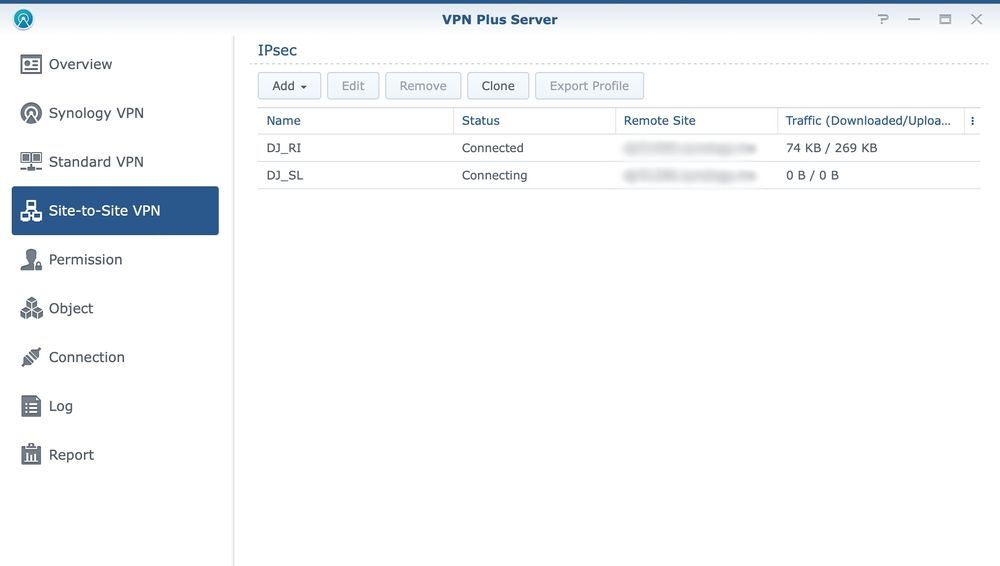The height and width of the screenshot is (566, 1000).
Task: Open the column options three-dot menu
Action: 972,121
